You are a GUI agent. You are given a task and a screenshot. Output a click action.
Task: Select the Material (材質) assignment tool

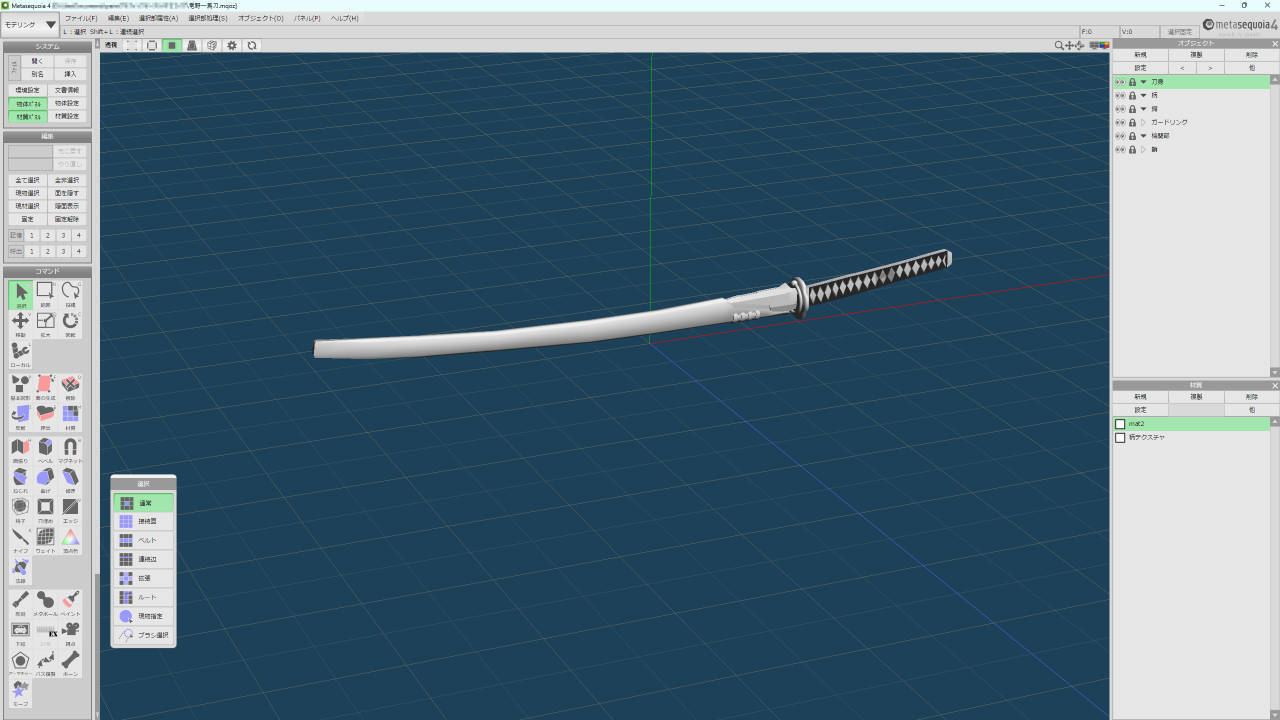(70, 417)
